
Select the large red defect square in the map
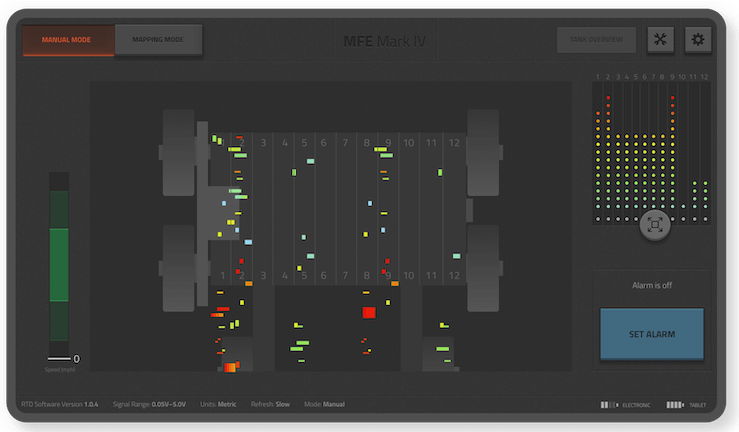pos(369,312)
